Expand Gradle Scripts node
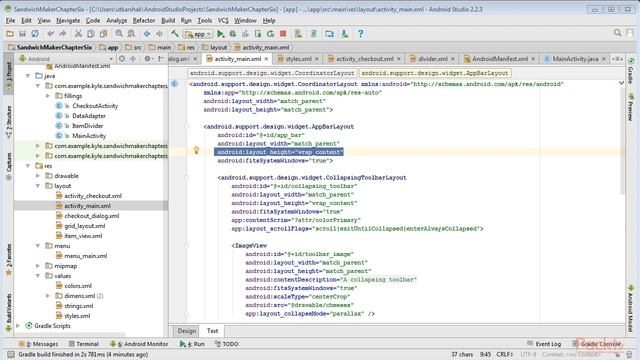The width and height of the screenshot is (640, 360). pyautogui.click(x=18, y=326)
